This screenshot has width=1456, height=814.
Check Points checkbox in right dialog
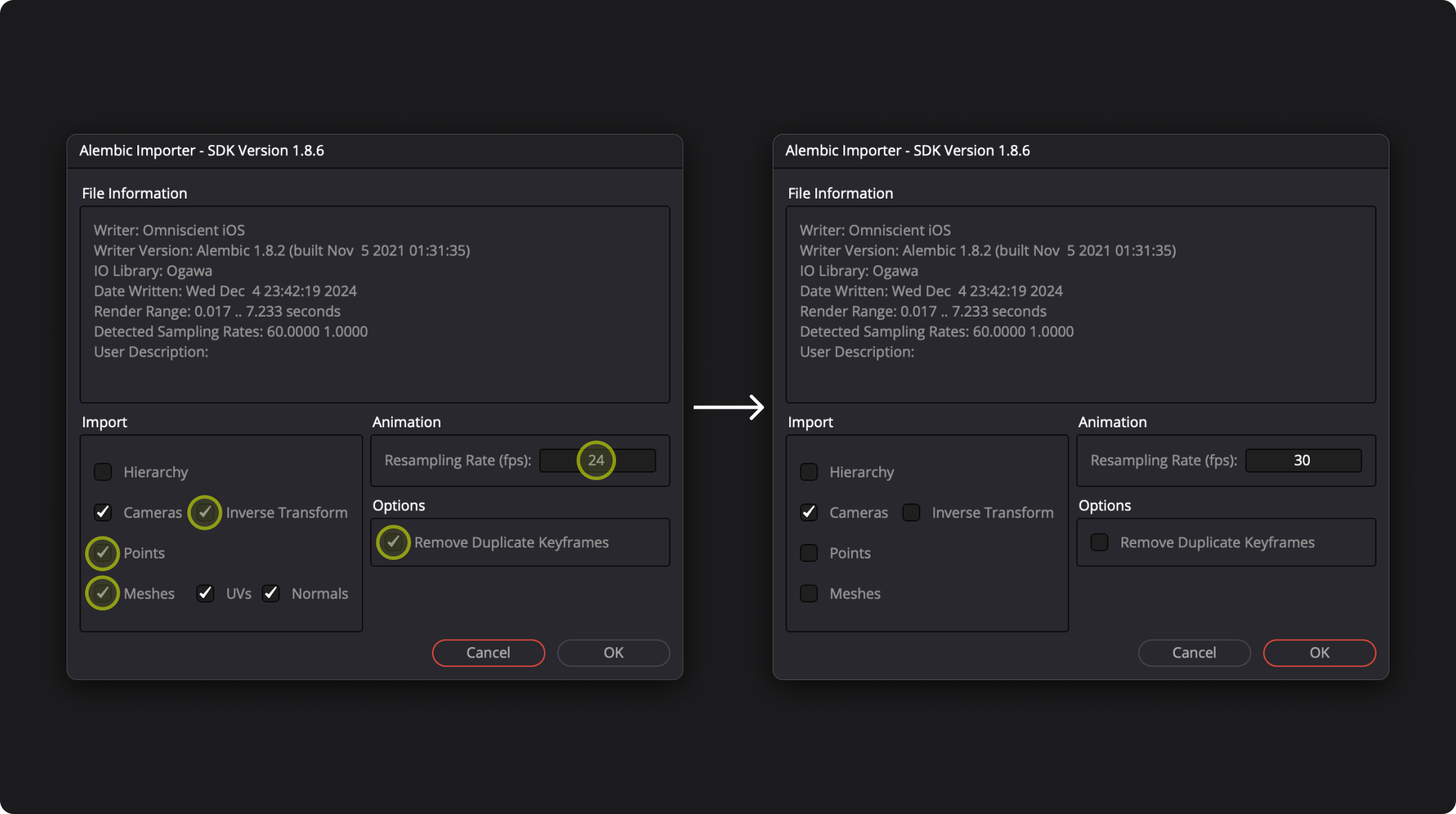pos(808,553)
